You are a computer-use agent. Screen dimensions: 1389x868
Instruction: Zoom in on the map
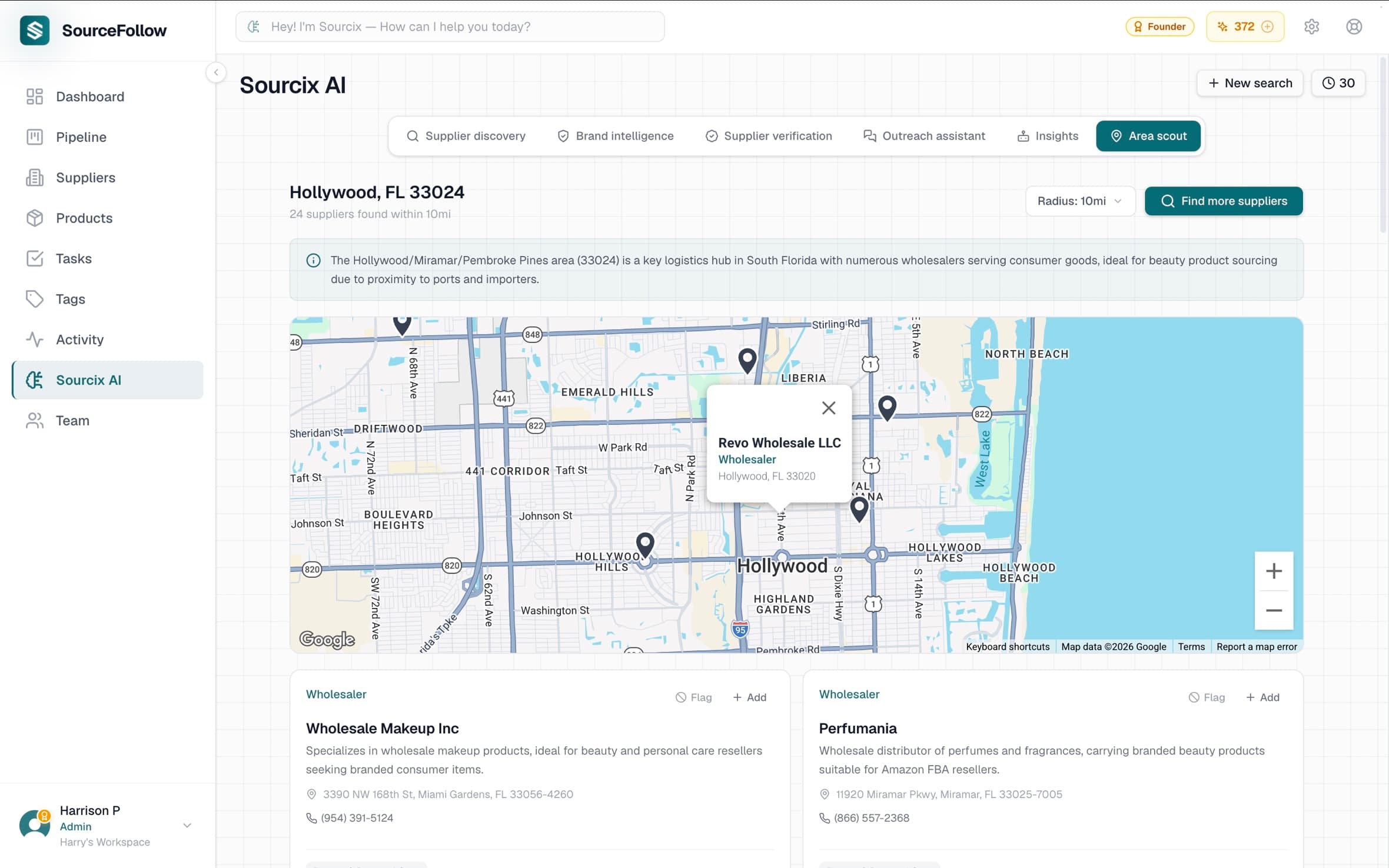(1274, 571)
